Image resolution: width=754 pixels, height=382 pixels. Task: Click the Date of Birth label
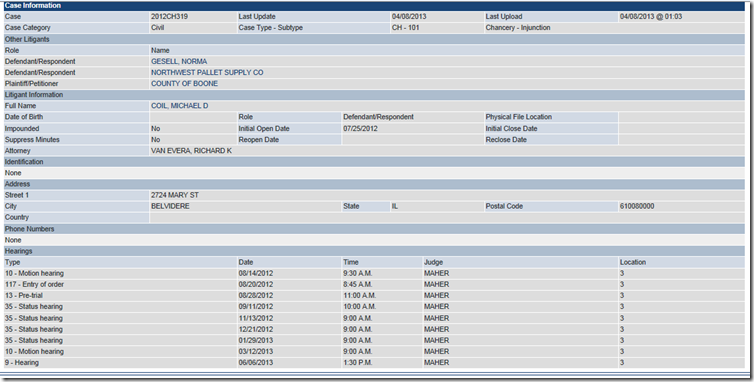[24, 117]
